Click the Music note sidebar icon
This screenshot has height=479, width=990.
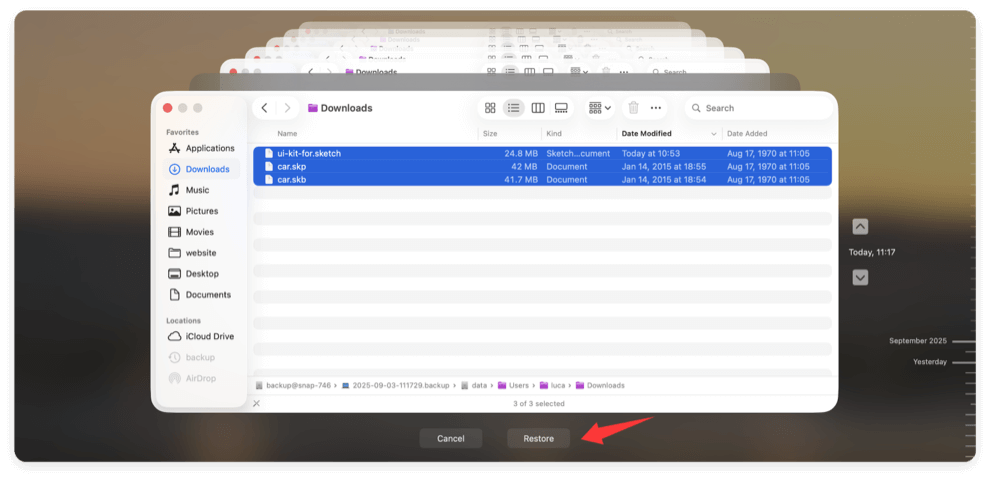(174, 190)
